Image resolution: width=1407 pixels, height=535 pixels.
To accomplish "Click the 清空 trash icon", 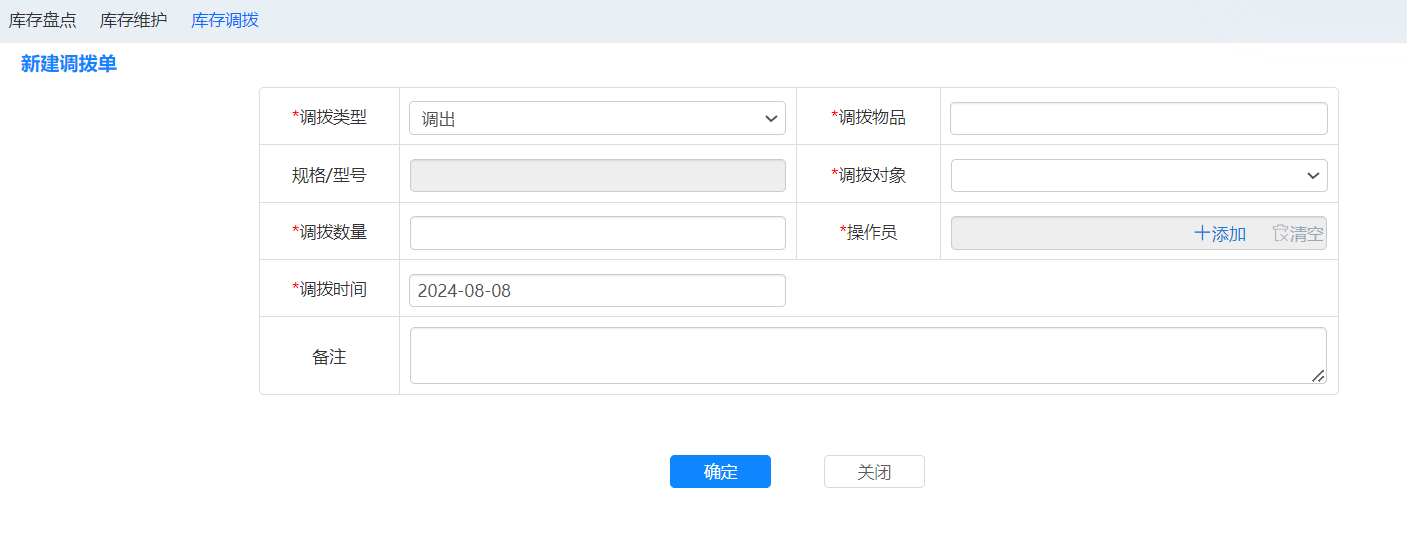I will (1280, 233).
